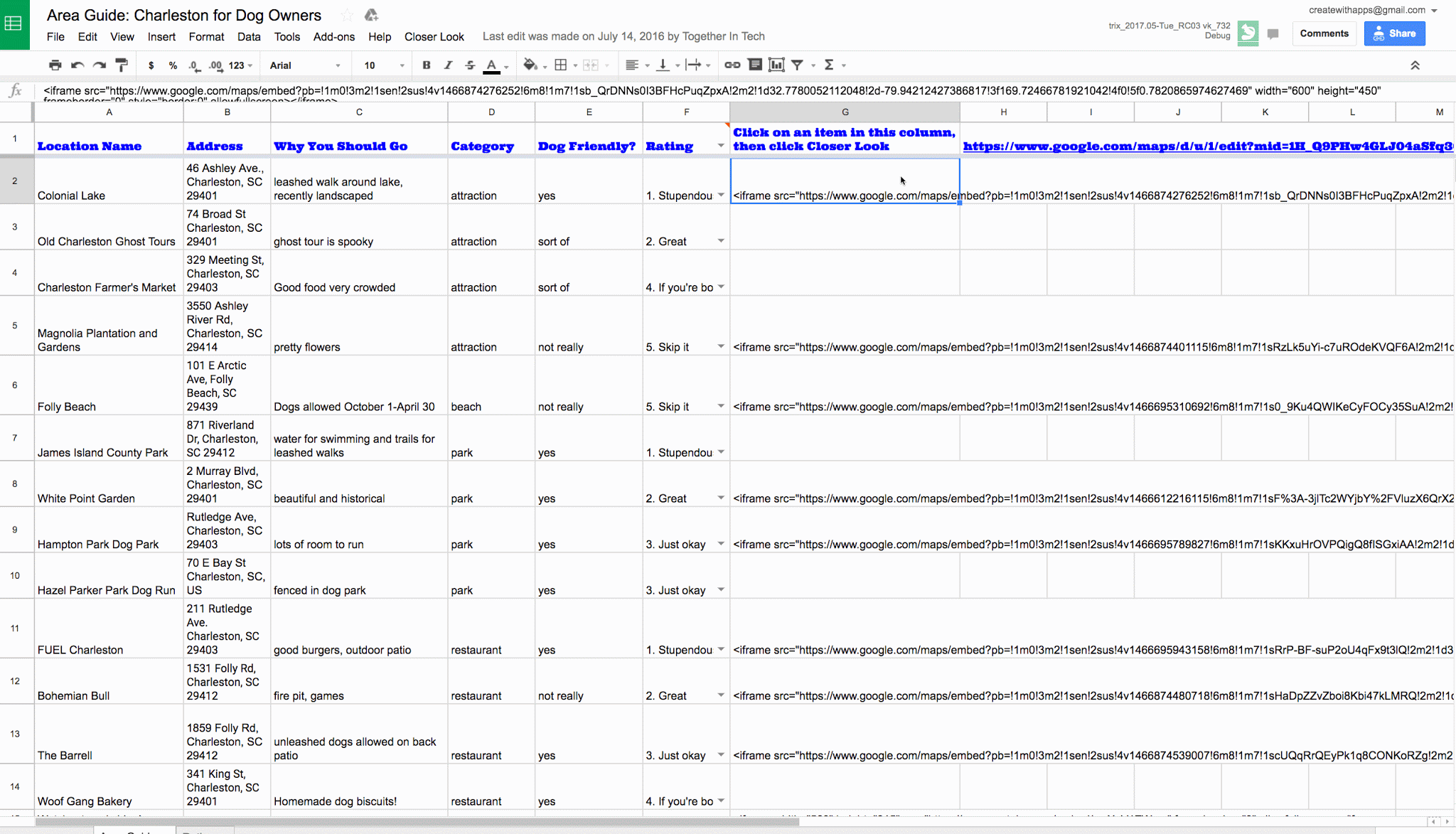Open the 123 number format dropdown
Viewport: 1456px width, 834px height.
(240, 65)
